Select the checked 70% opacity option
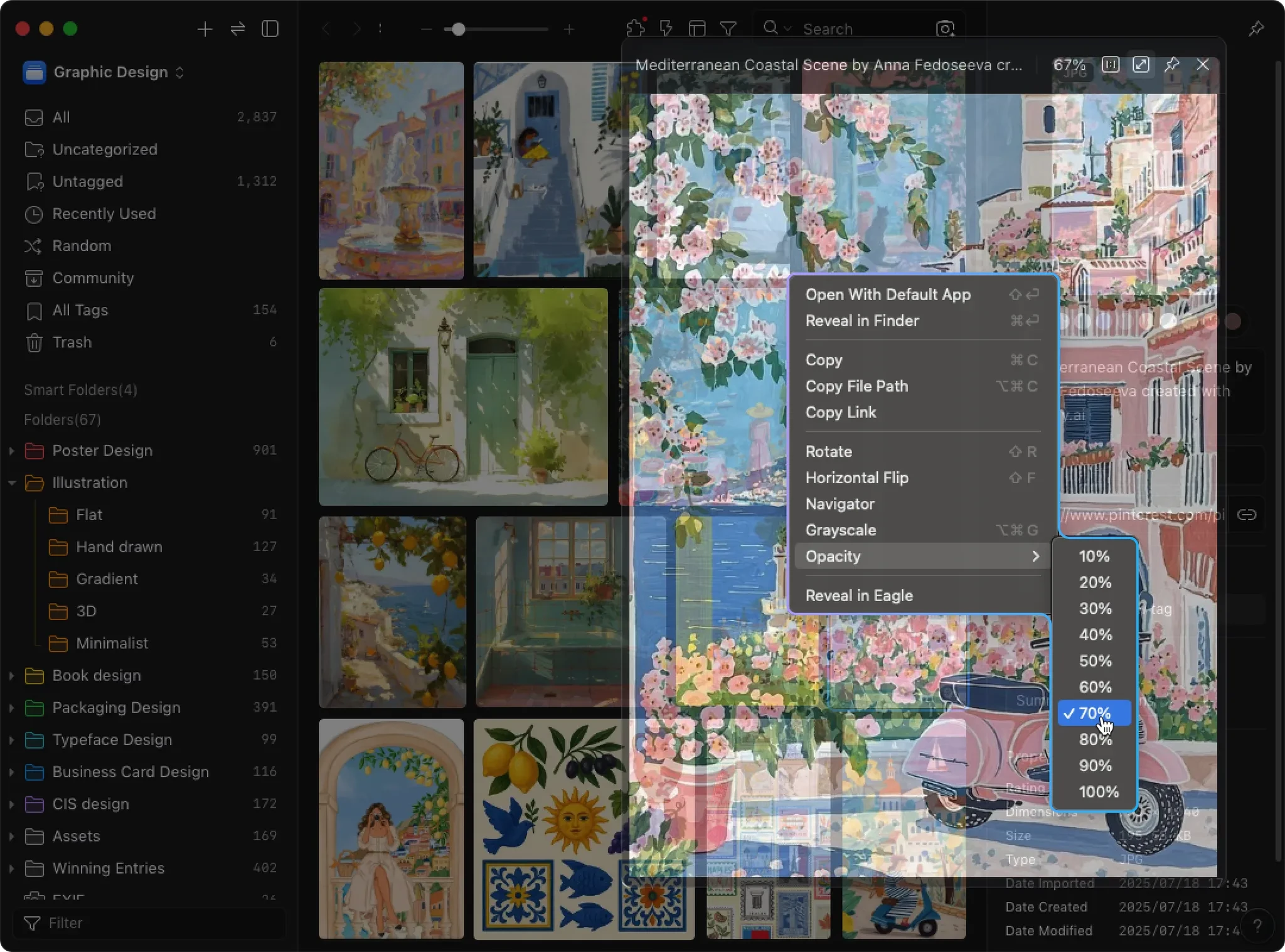This screenshot has width=1285, height=952. point(1095,714)
